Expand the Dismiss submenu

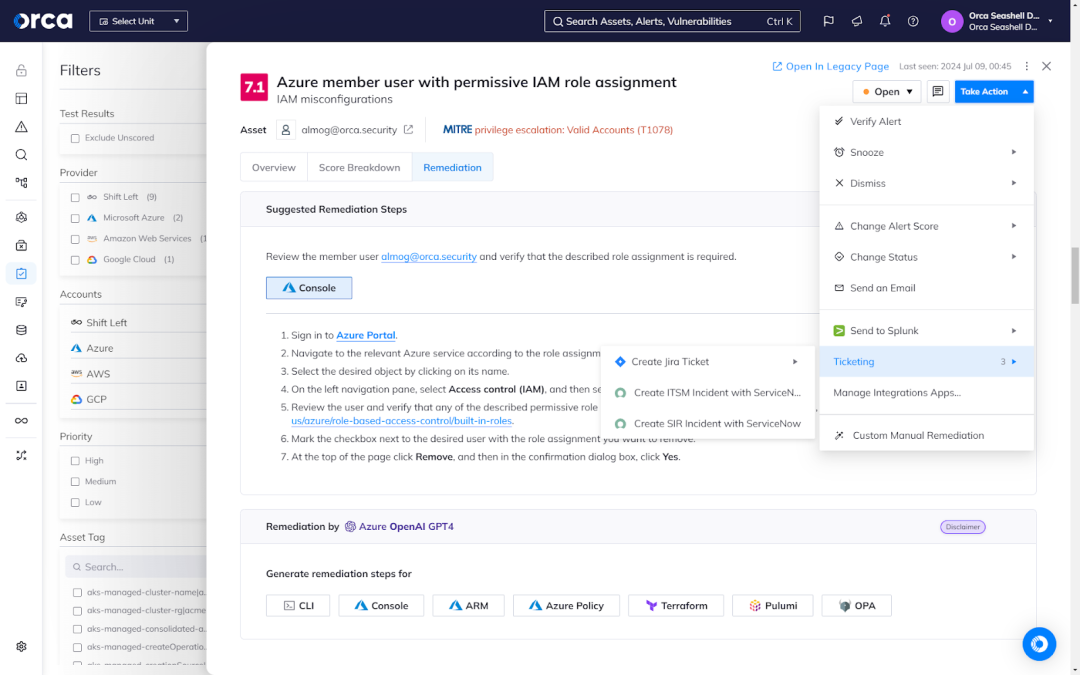tap(926, 183)
